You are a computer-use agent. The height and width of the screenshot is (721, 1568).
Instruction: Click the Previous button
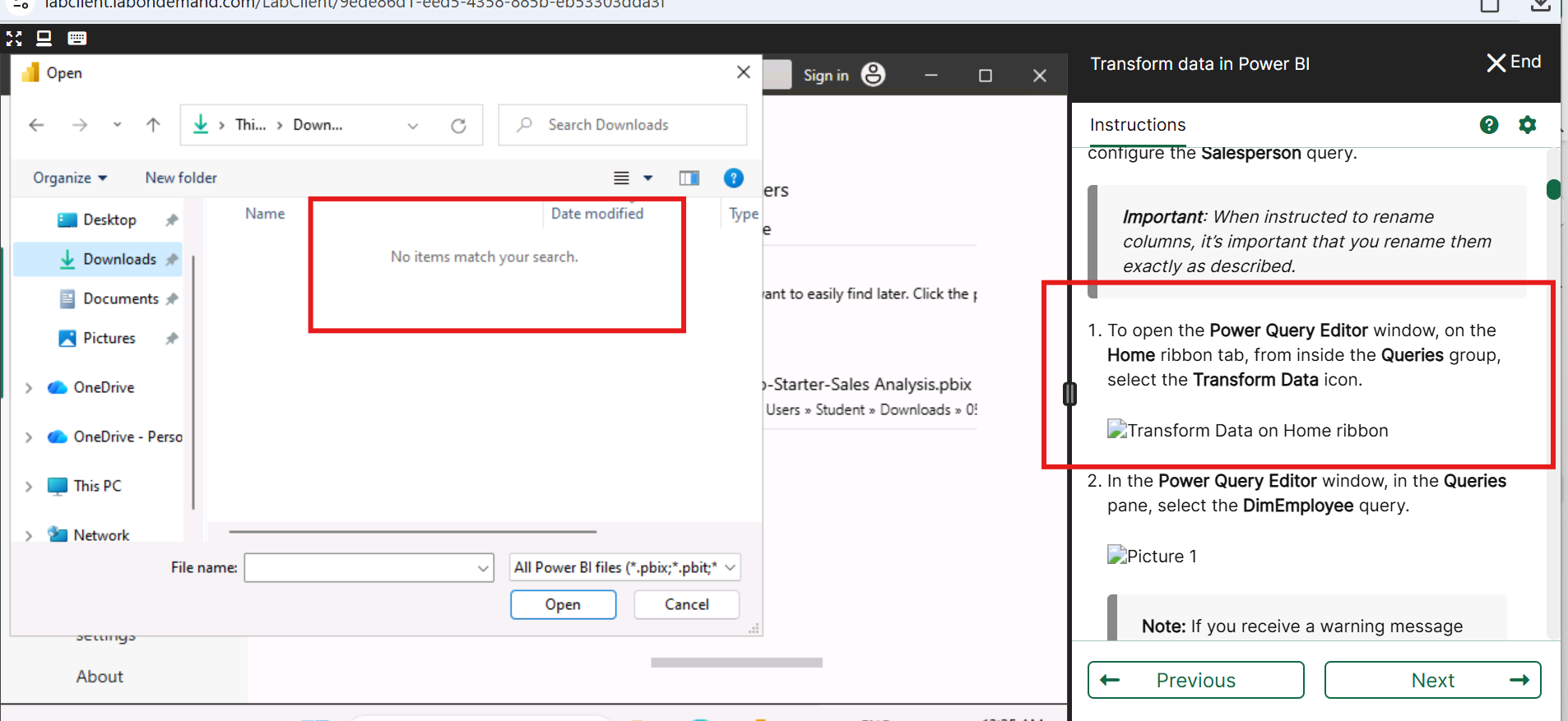1196,680
